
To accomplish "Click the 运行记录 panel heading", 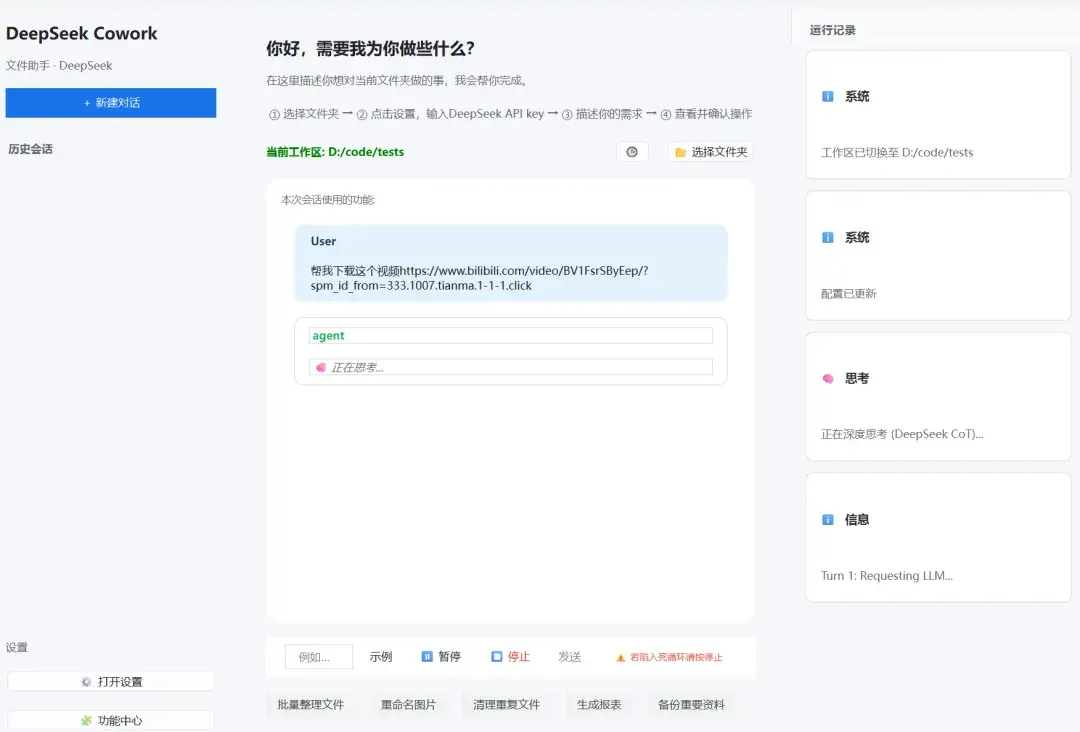I will tap(833, 30).
